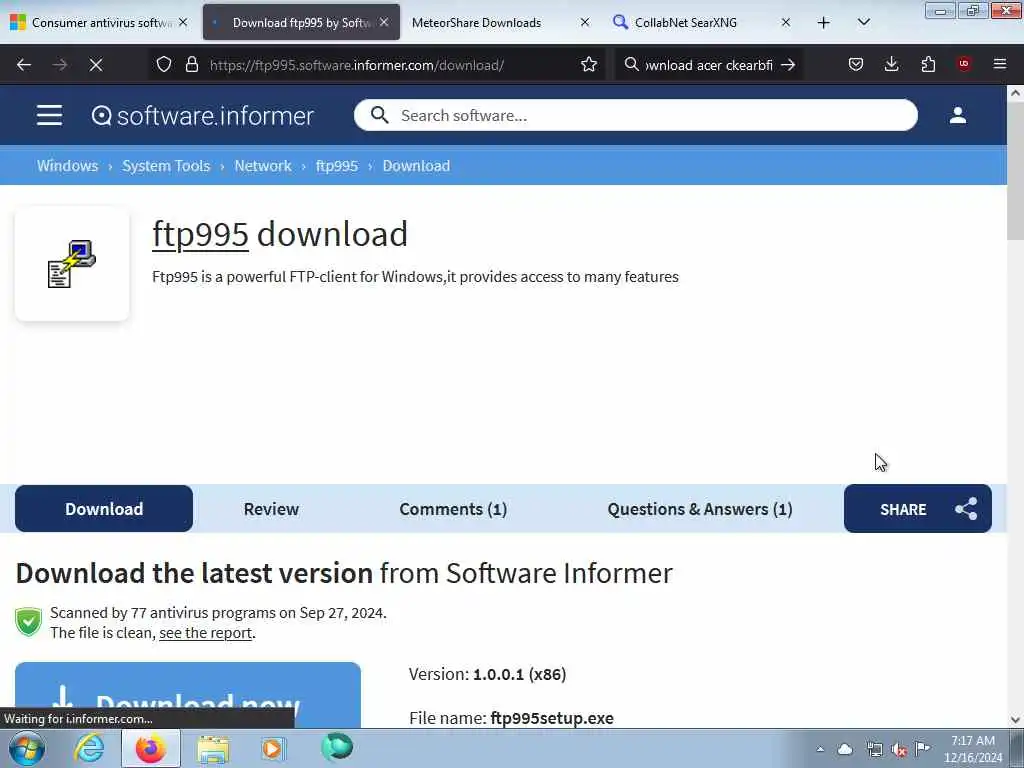Image resolution: width=1024 pixels, height=768 pixels.
Task: Click the green round taskbar app icon
Action: click(x=337, y=747)
